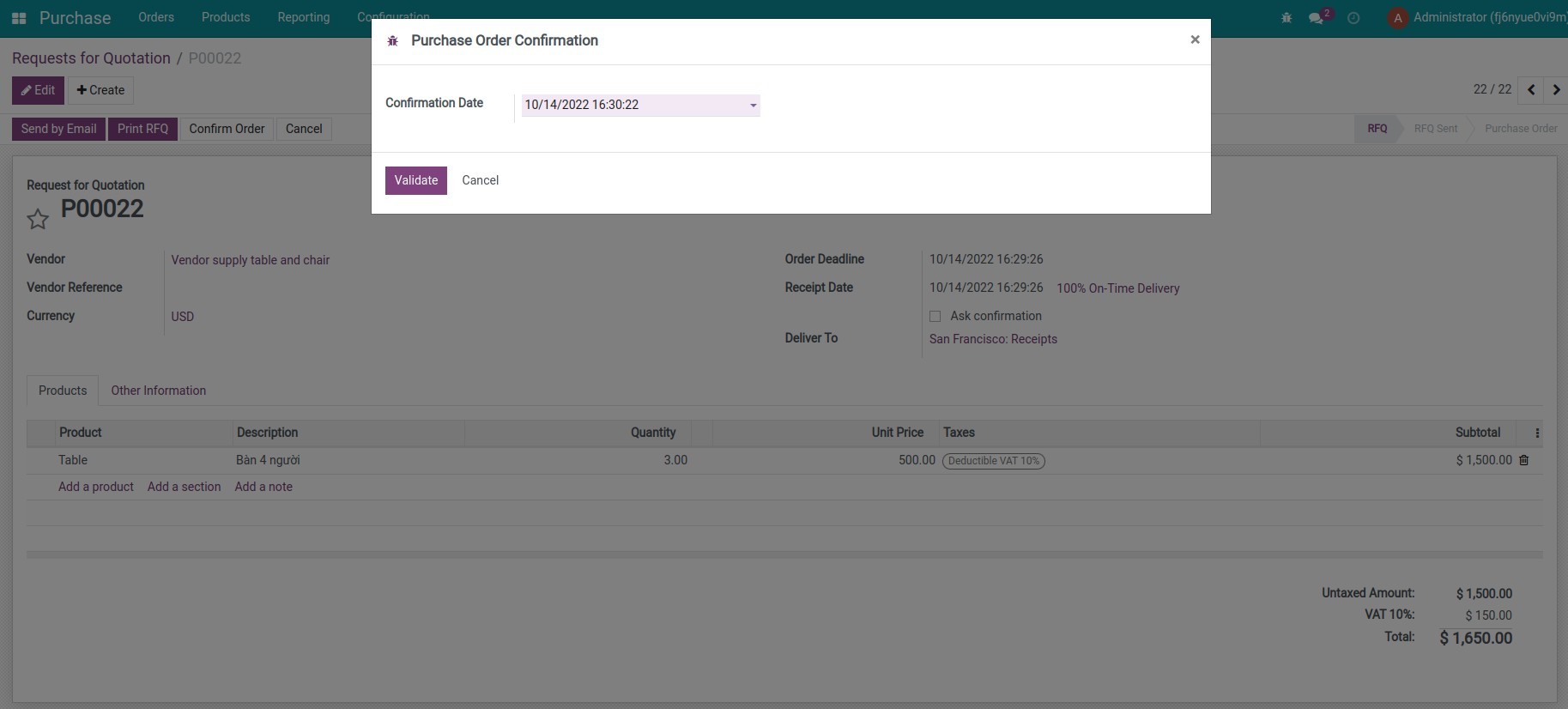Click unit price value 500.00
Screen dimensions: 1568x709
917,460
